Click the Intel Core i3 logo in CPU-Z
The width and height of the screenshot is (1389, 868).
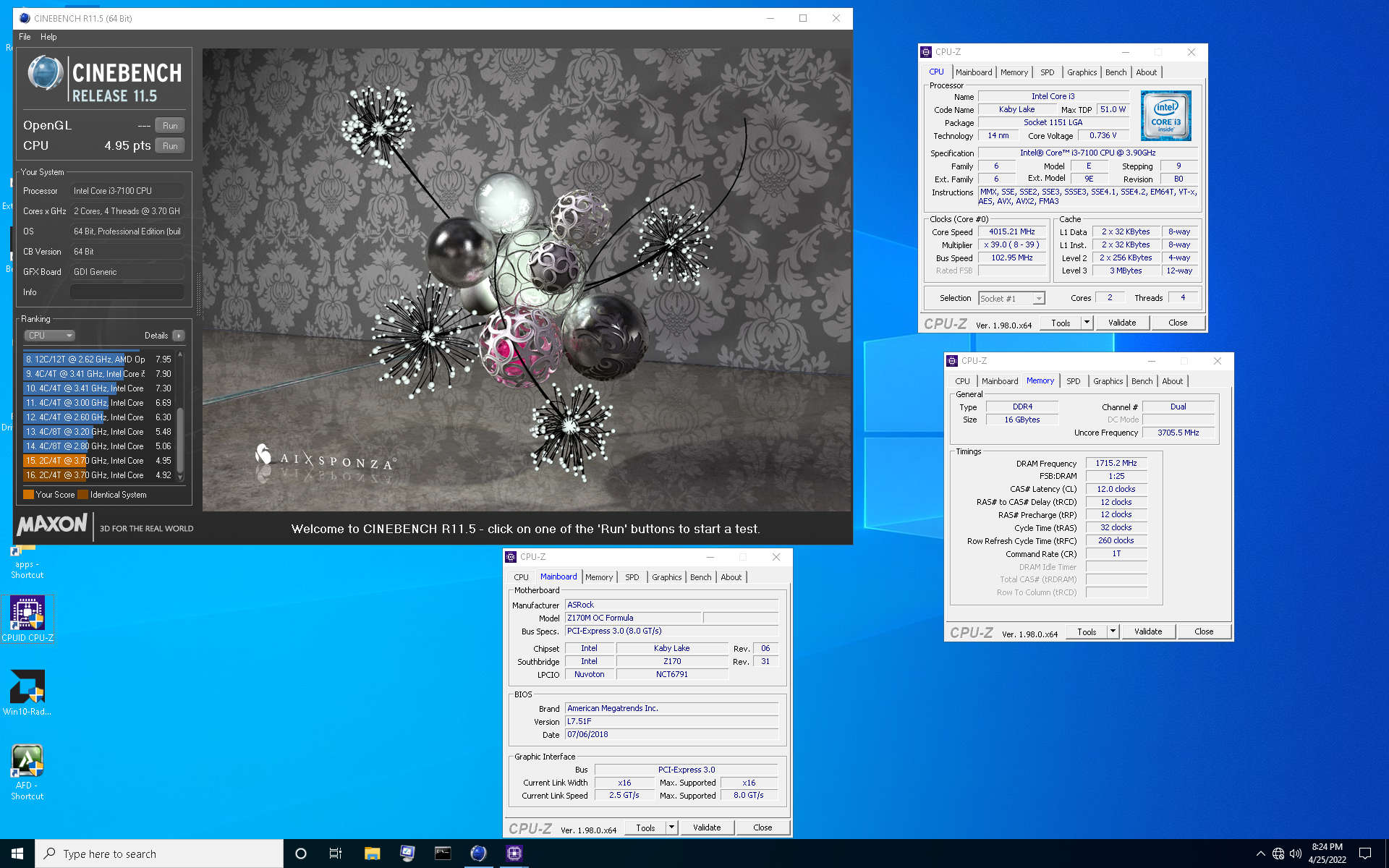coord(1165,116)
